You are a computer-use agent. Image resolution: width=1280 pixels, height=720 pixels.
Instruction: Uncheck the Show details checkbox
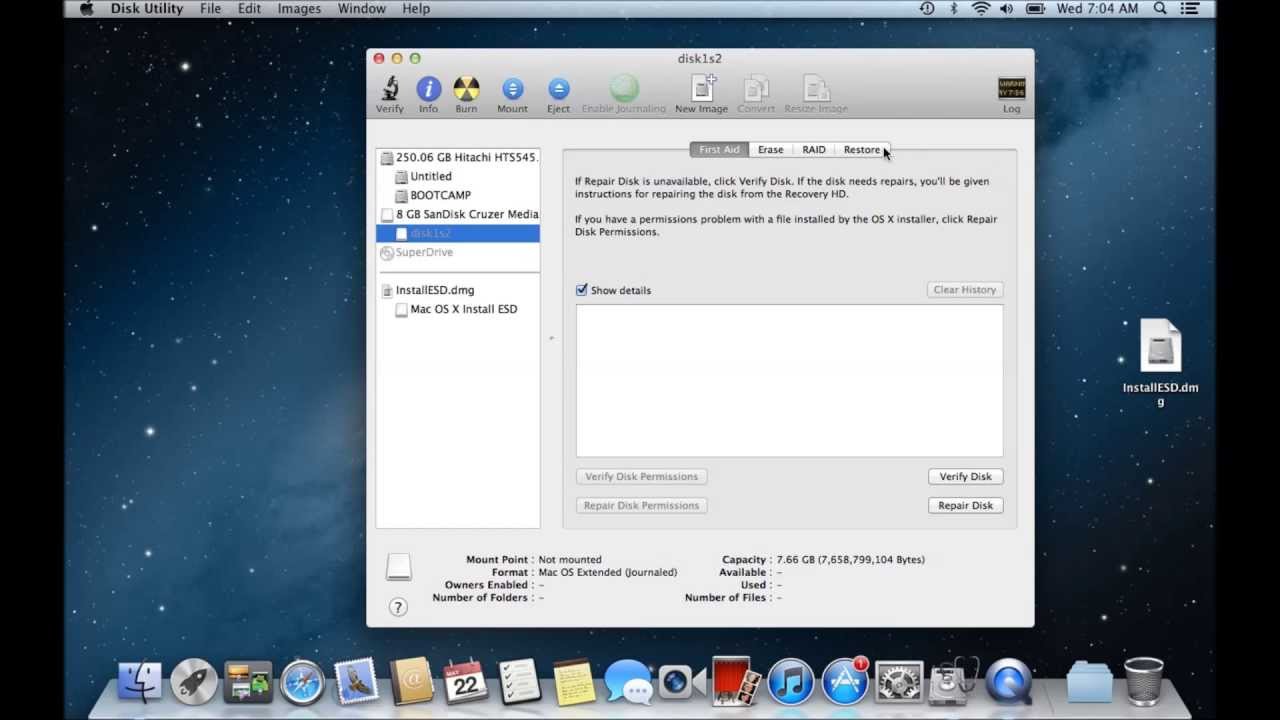pyautogui.click(x=582, y=290)
